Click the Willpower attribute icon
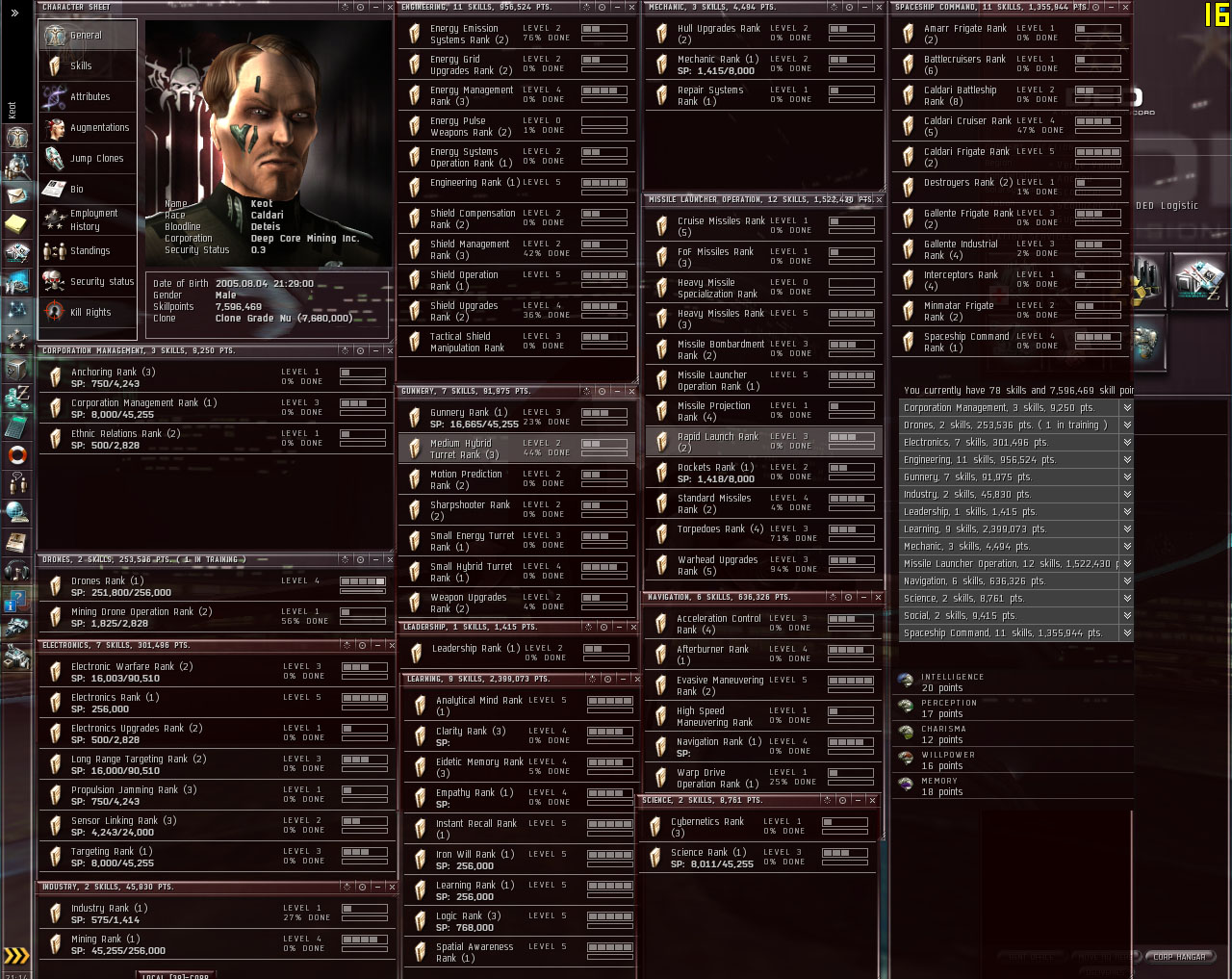The height and width of the screenshot is (979, 1232). 906,760
